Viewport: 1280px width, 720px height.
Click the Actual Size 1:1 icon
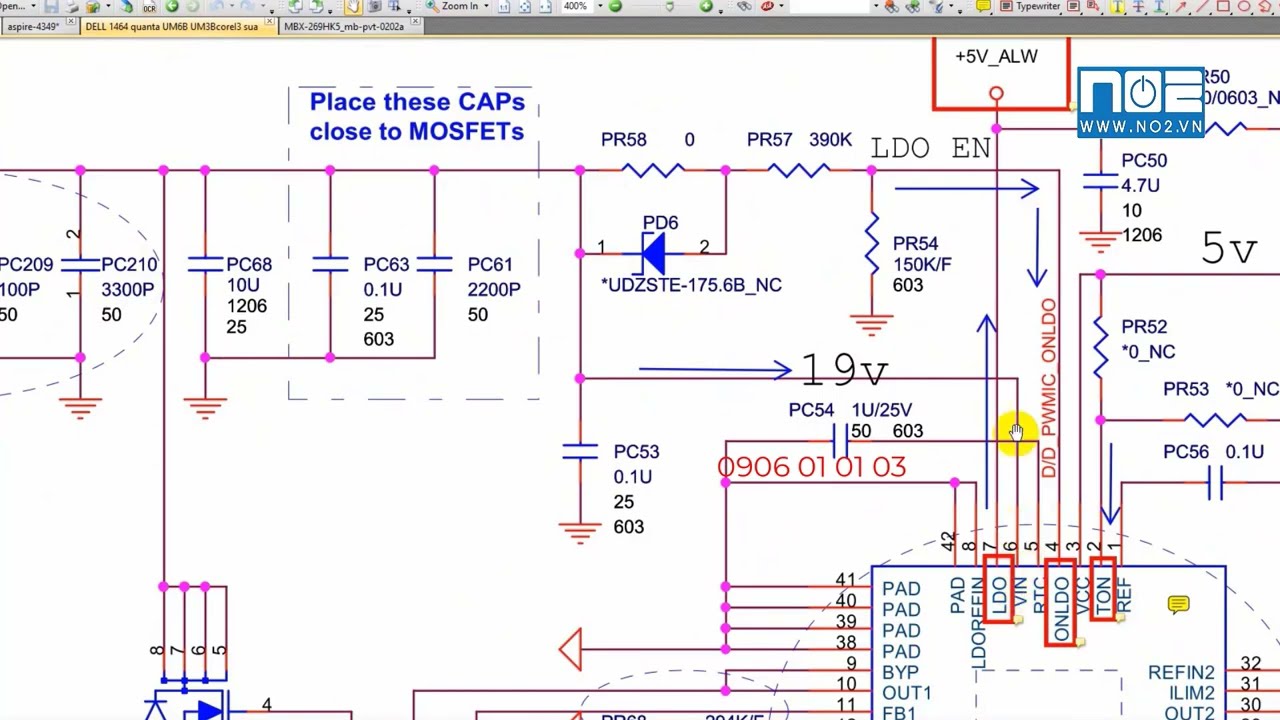click(x=504, y=7)
